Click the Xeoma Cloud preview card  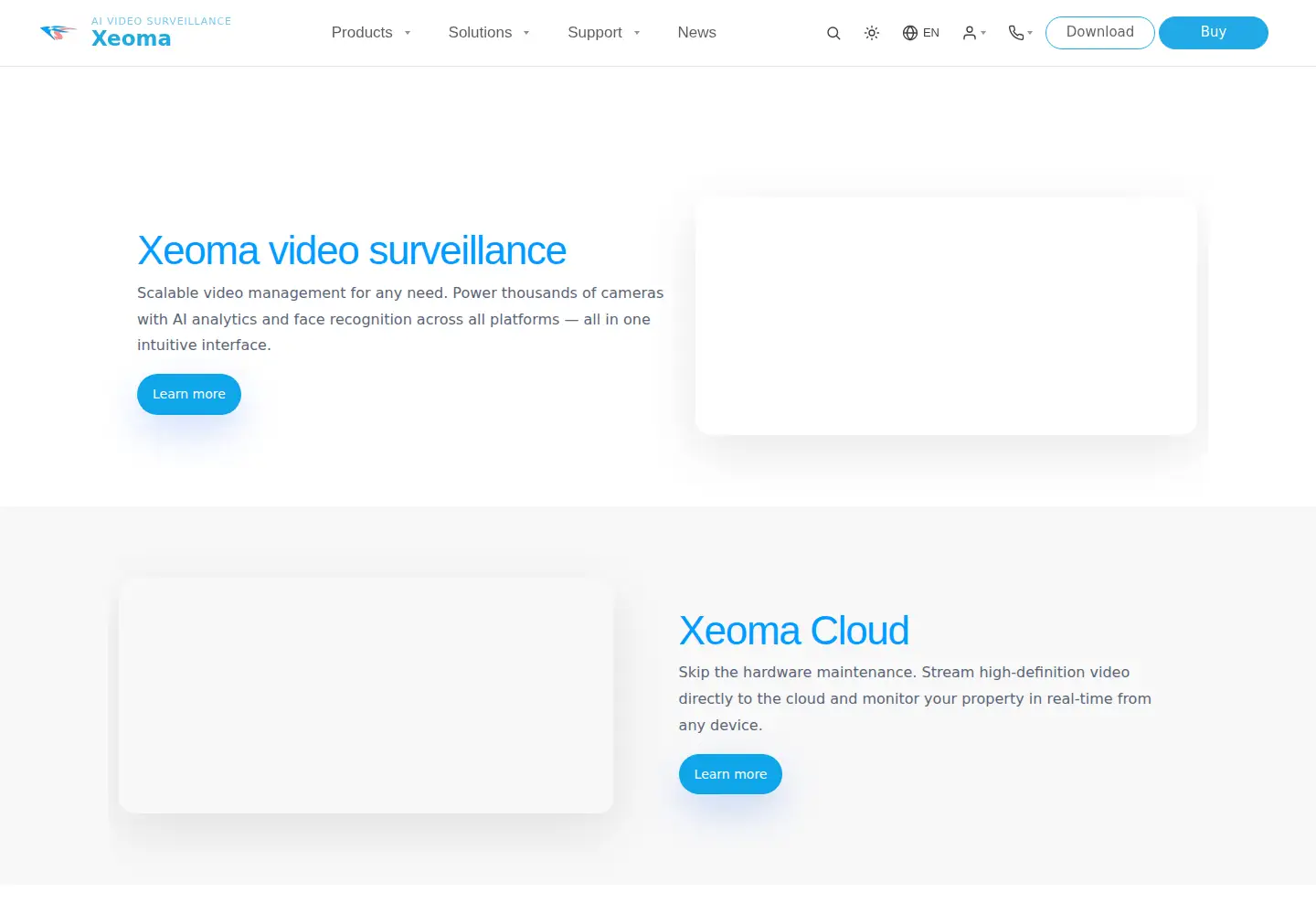pos(366,696)
